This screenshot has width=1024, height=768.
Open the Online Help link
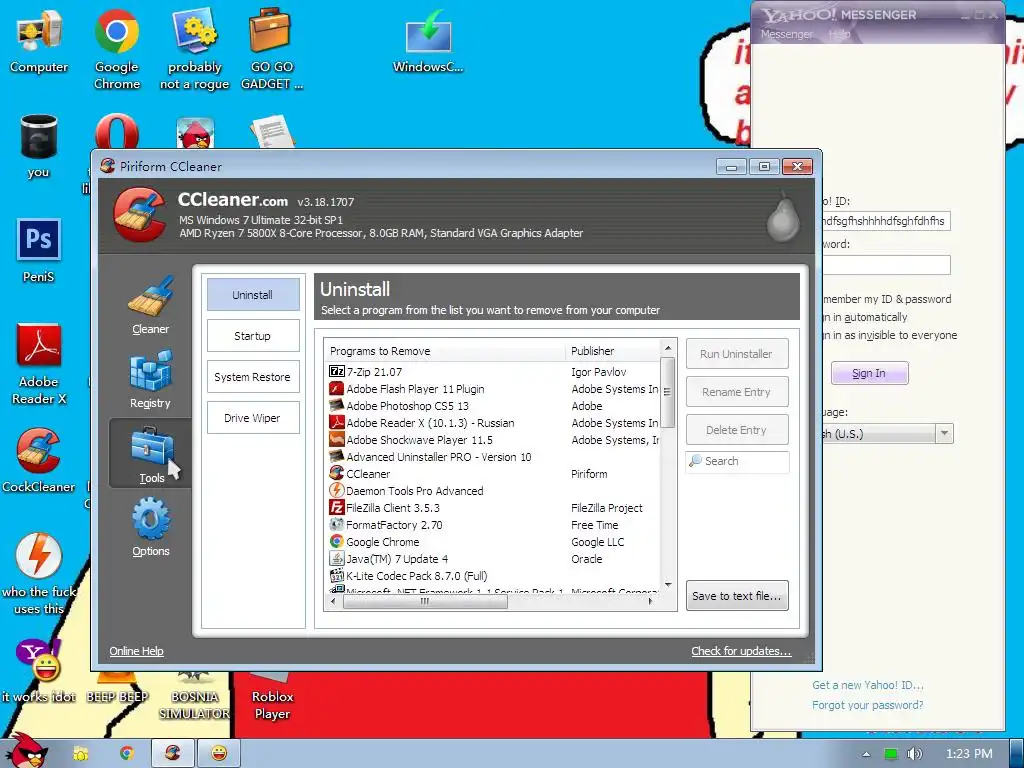coord(136,651)
